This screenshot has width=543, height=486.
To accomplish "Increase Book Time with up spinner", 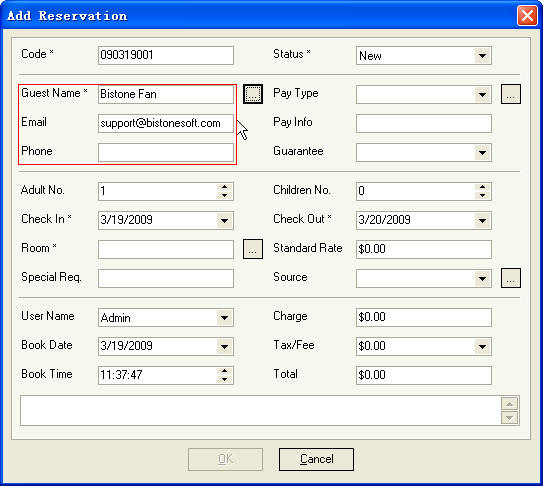I will 224,371.
